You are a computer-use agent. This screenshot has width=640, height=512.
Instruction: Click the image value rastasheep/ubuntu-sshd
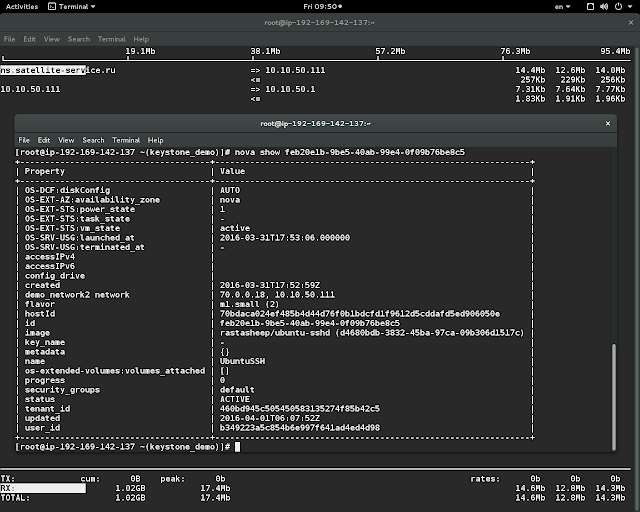275,333
